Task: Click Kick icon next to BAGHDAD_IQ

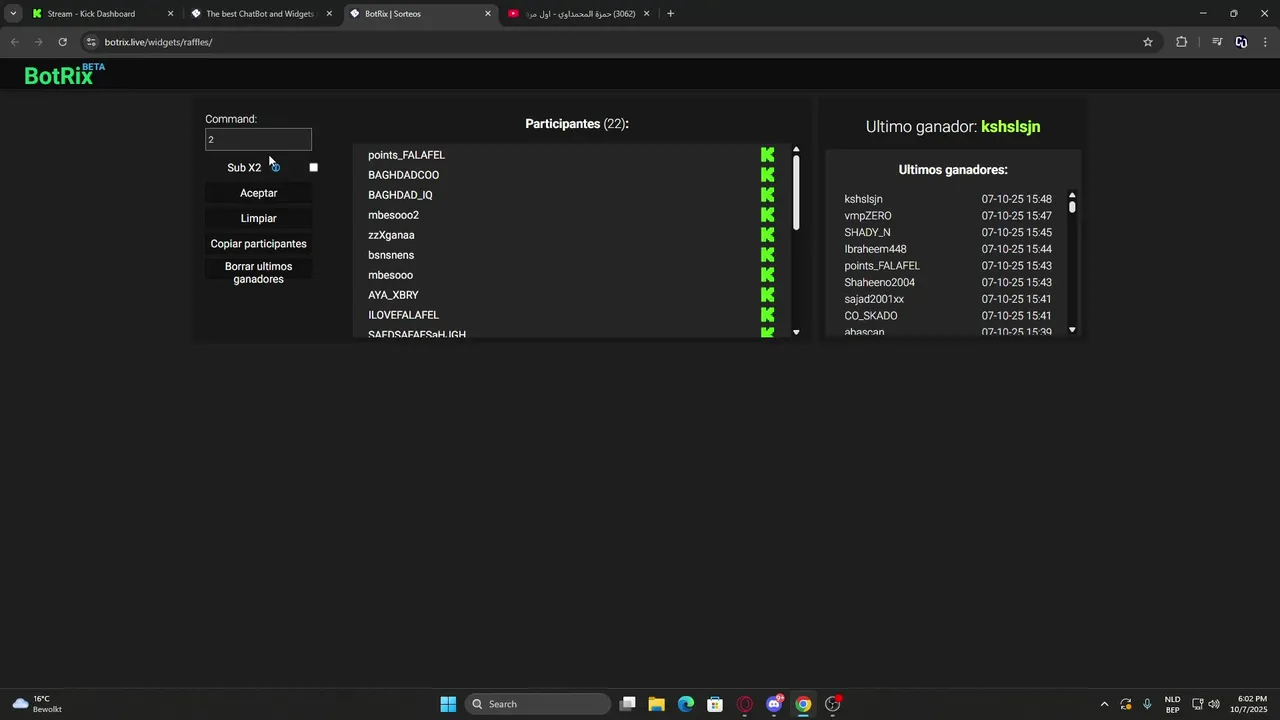Action: [767, 195]
